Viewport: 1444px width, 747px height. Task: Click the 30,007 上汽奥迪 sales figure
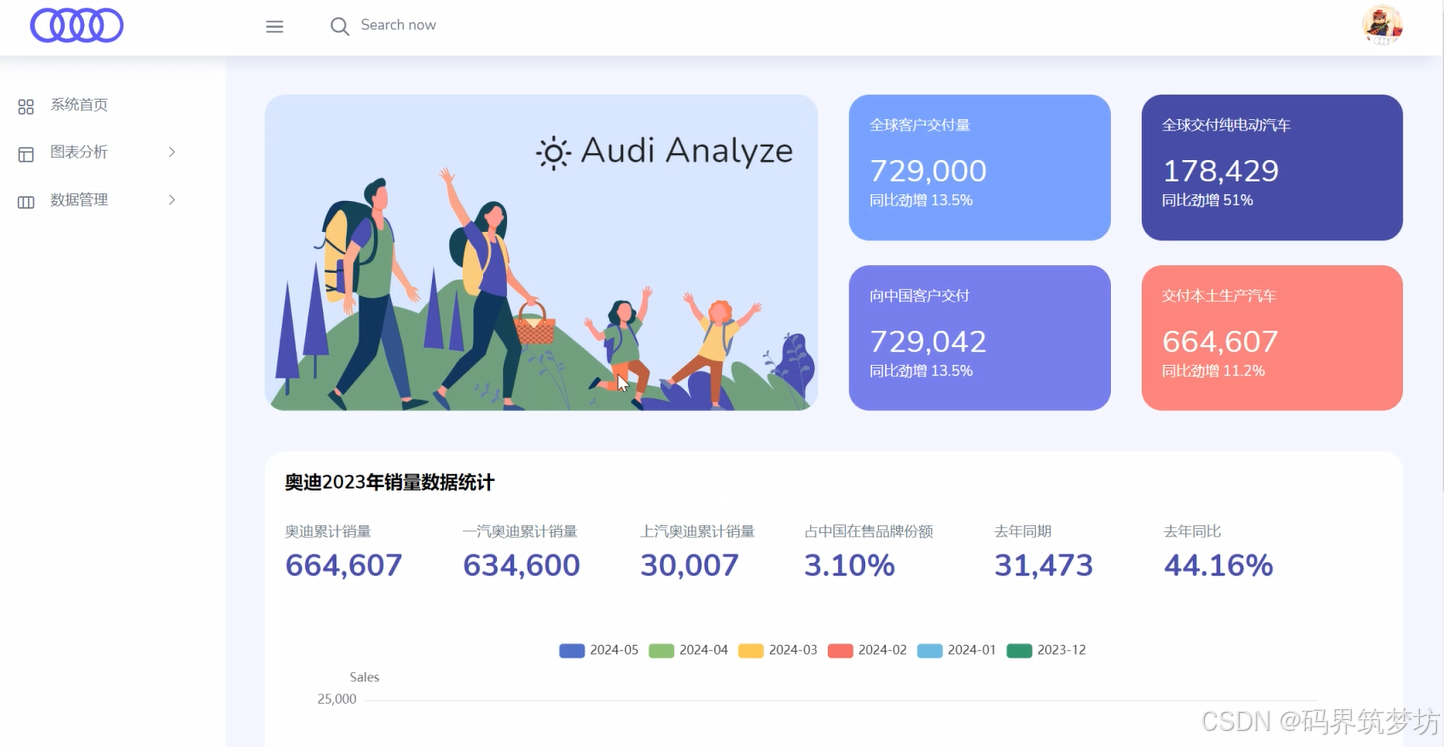pos(689,566)
